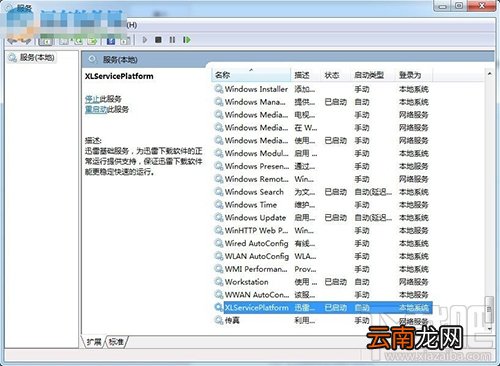Viewport: 500px width, 366px height.
Task: Click 电视... description of Windows Media service
Action: [304, 115]
